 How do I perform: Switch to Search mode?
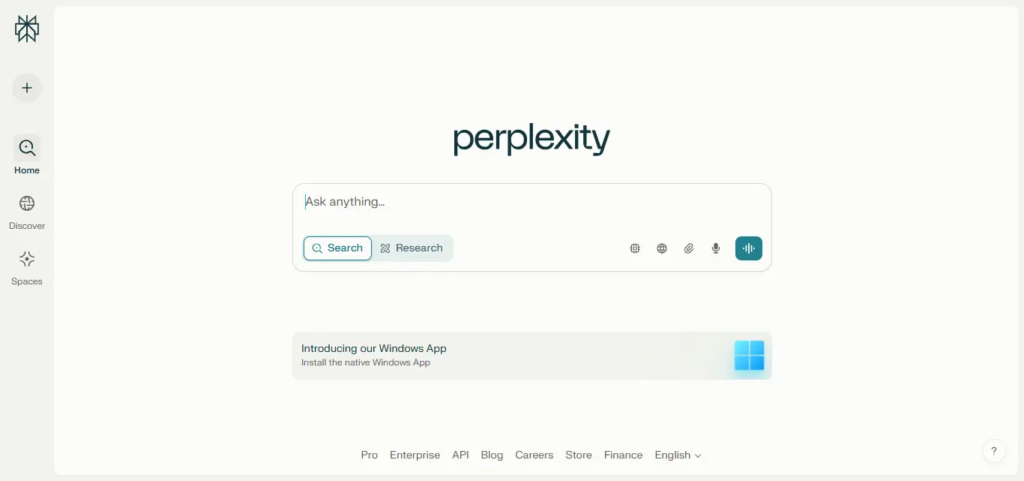[338, 248]
